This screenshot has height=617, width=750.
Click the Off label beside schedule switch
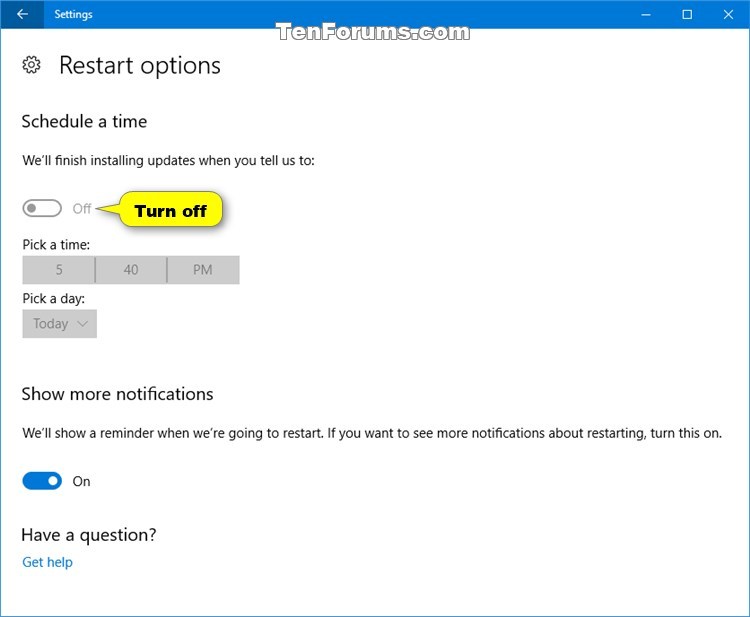(82, 209)
